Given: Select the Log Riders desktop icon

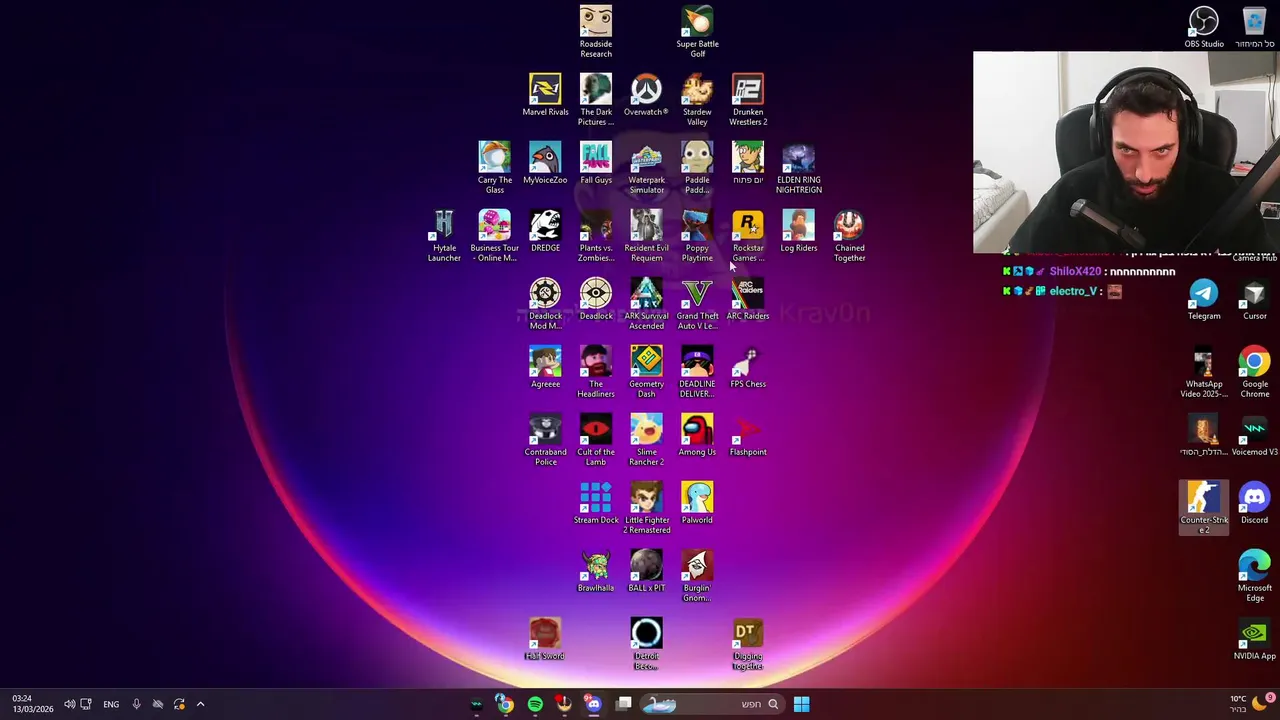Looking at the screenshot, I should (x=799, y=231).
